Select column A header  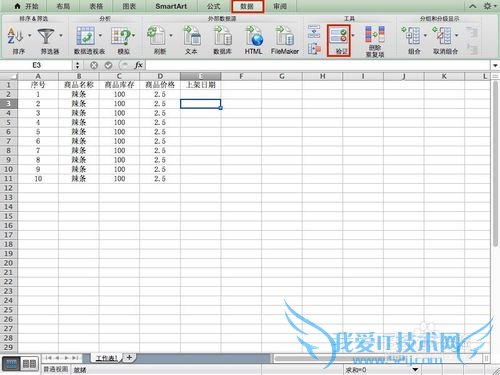38,76
